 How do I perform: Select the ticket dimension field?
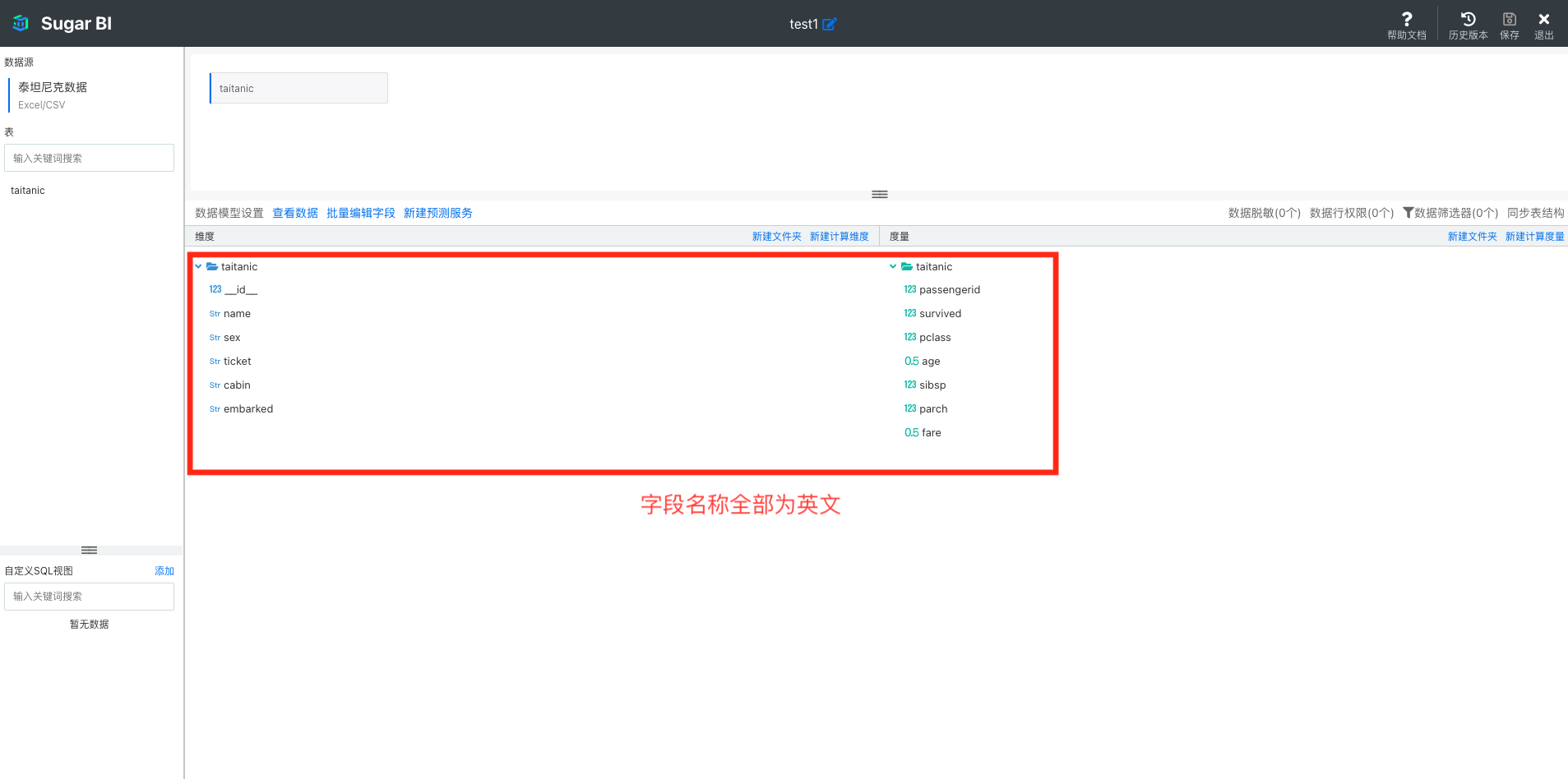(x=238, y=362)
